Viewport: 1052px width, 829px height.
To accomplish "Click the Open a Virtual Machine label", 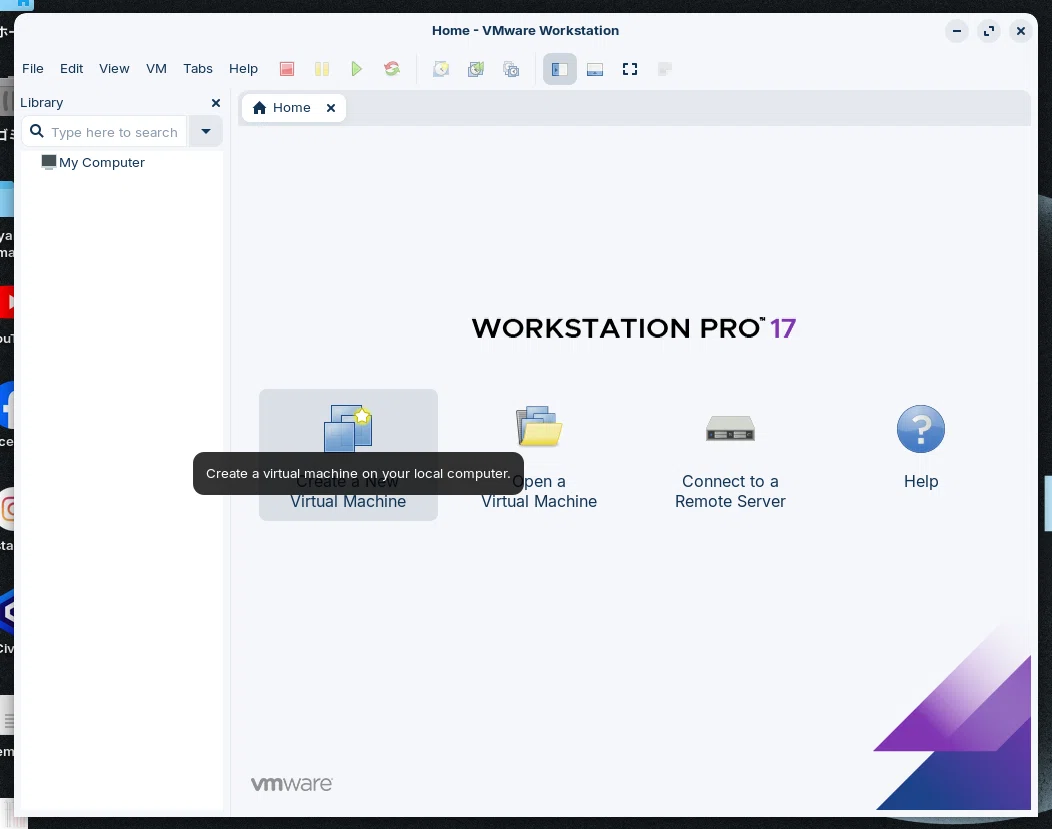I will coord(539,492).
